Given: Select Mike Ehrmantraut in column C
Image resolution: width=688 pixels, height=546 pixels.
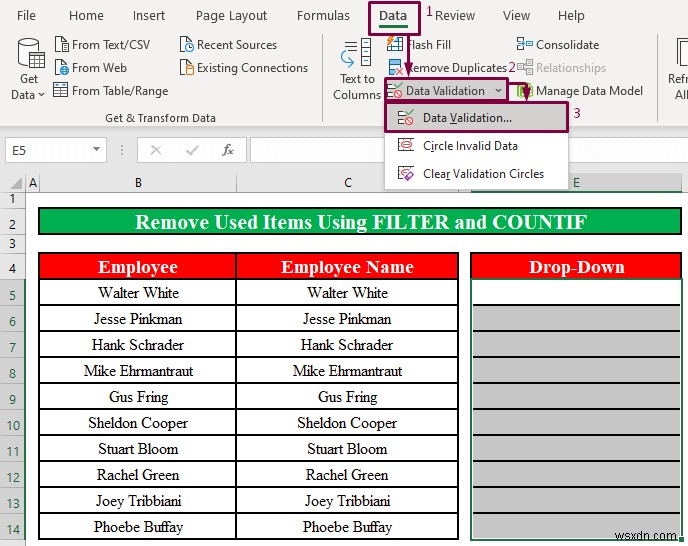Looking at the screenshot, I should 348,370.
